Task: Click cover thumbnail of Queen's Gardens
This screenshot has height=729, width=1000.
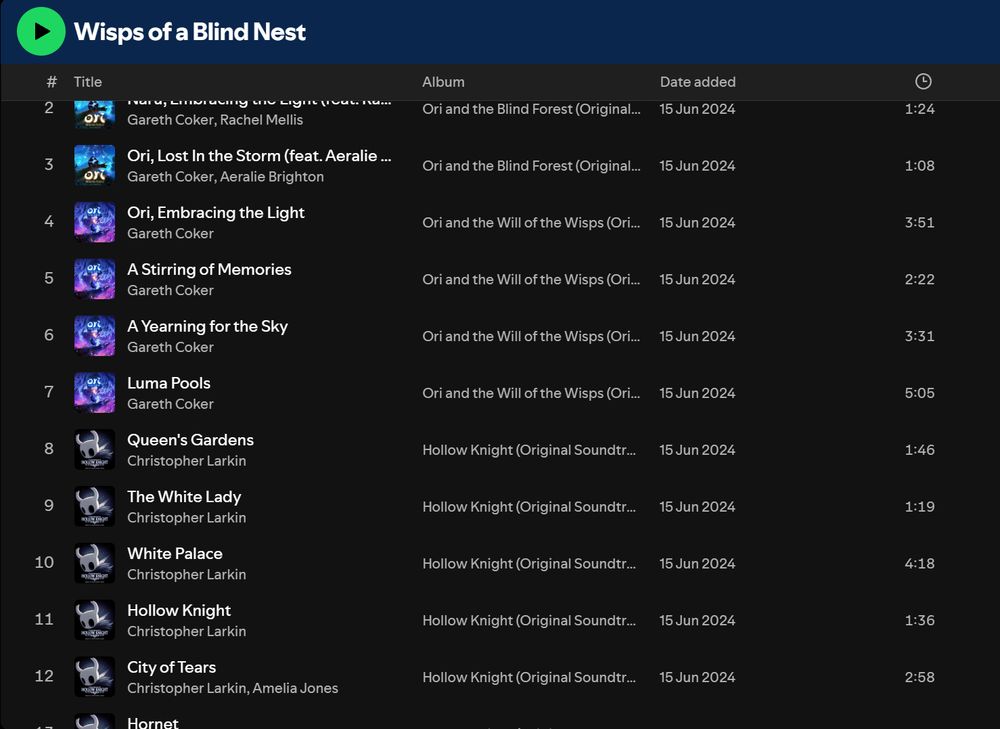Action: (94, 449)
